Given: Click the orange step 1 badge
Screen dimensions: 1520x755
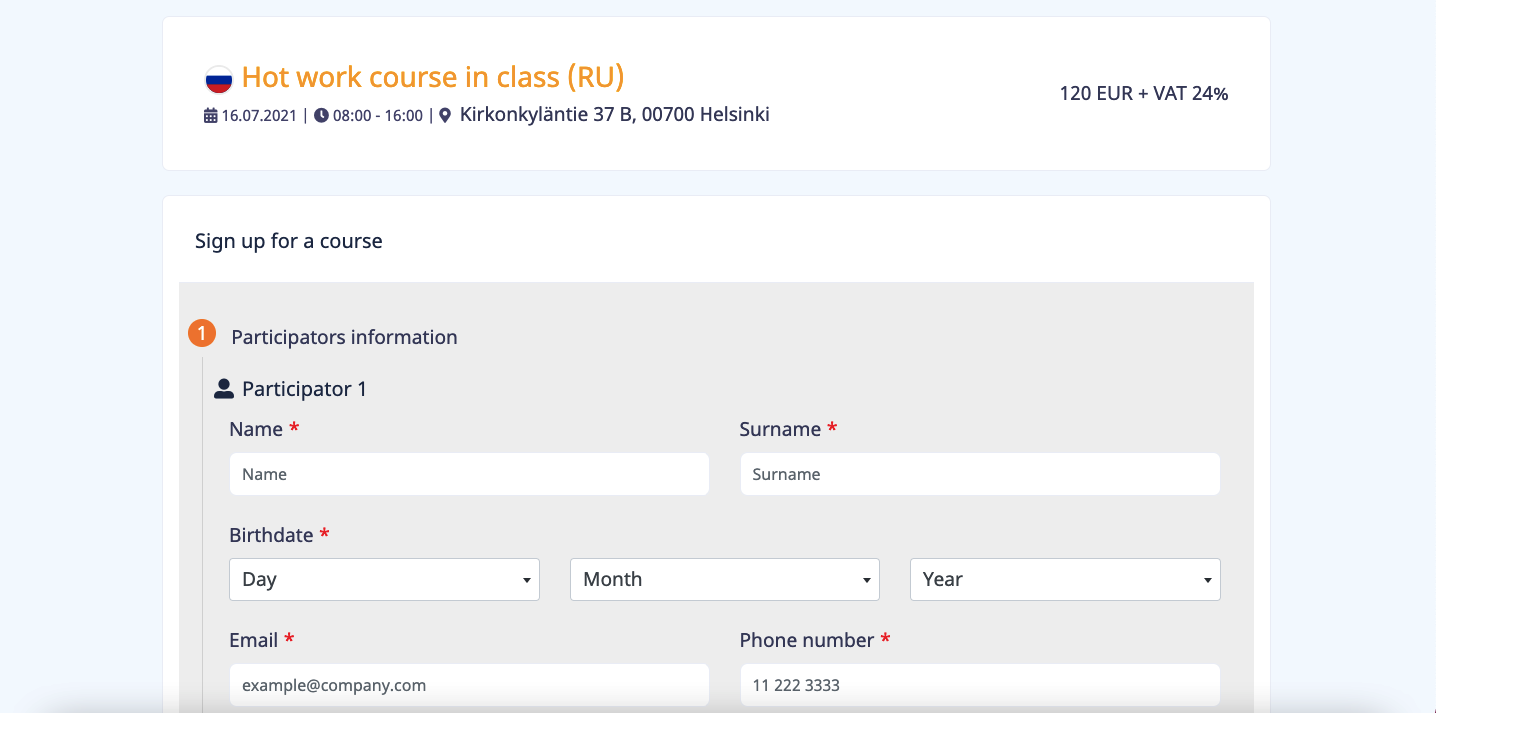Looking at the screenshot, I should coord(202,333).
